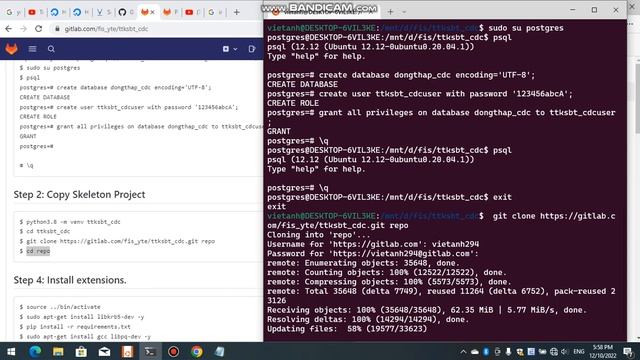Screen dimensions: 640x360
Task: Click 'Receiving objects: 100%' terminal line
Action: point(427,310)
